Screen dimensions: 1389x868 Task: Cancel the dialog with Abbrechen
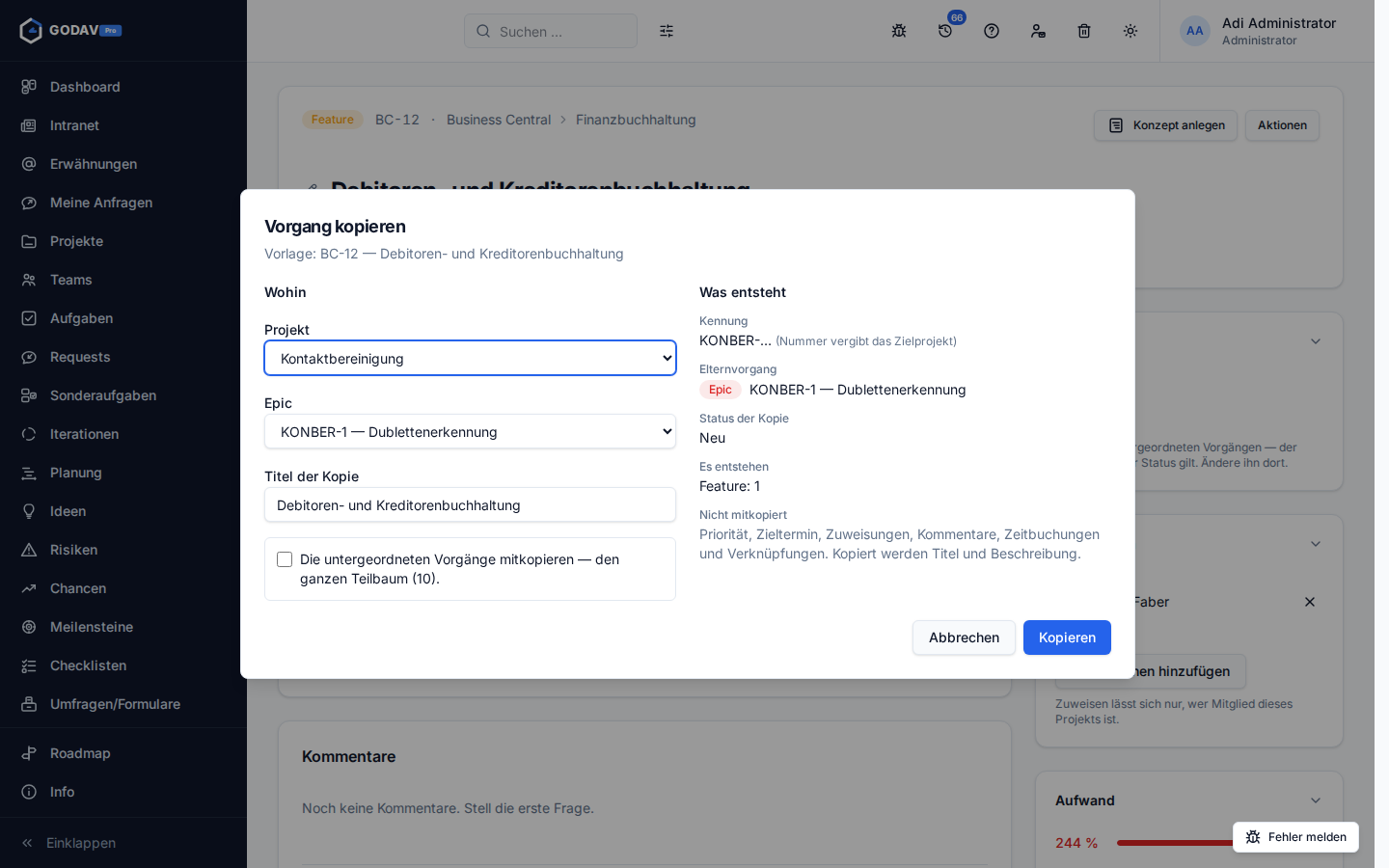(x=964, y=637)
